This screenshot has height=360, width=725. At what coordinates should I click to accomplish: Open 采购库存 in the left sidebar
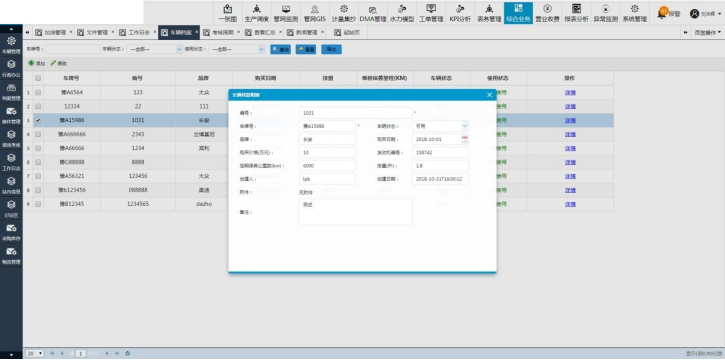[x=11, y=232]
